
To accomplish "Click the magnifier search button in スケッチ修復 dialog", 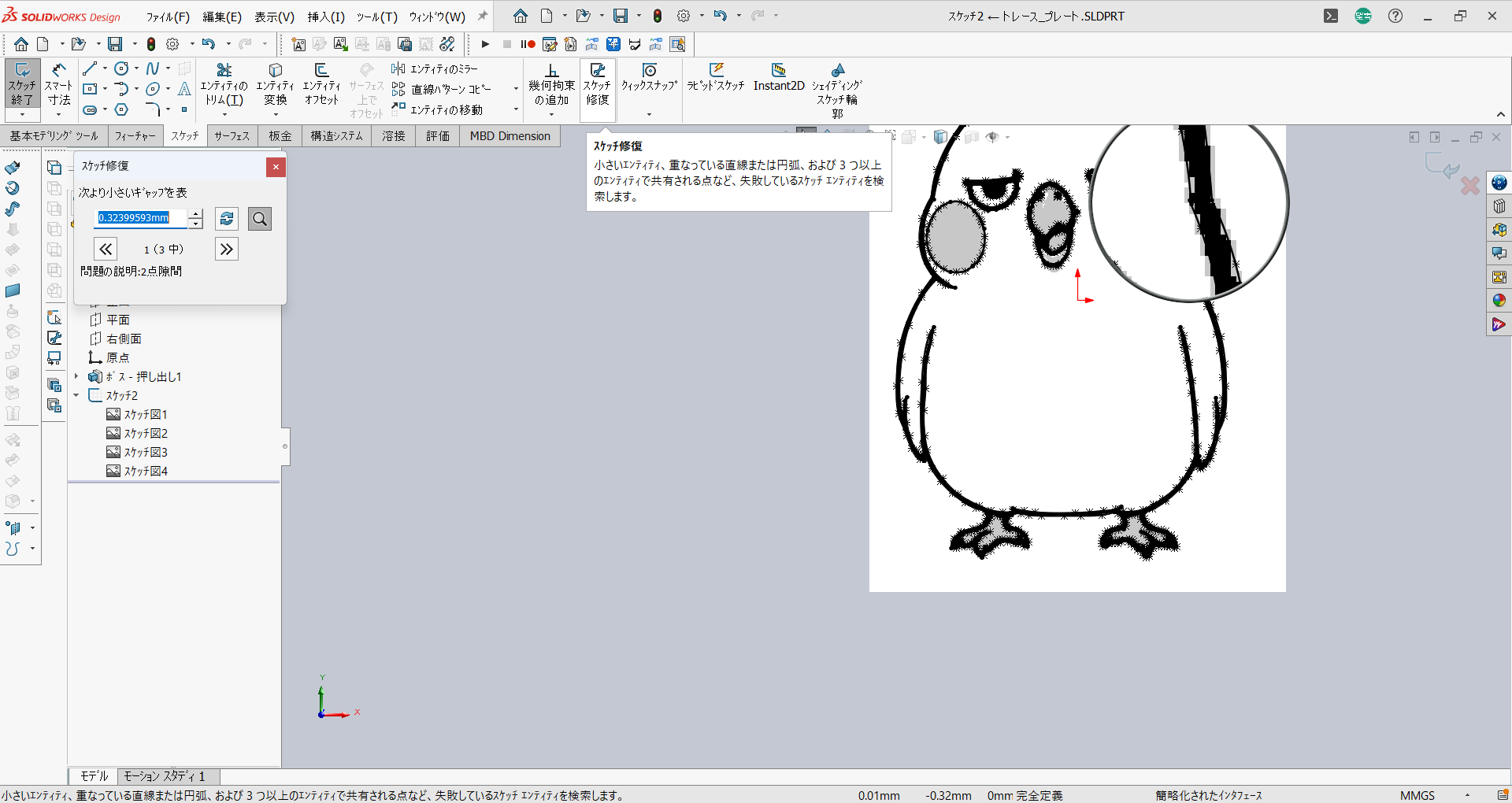I will (260, 219).
